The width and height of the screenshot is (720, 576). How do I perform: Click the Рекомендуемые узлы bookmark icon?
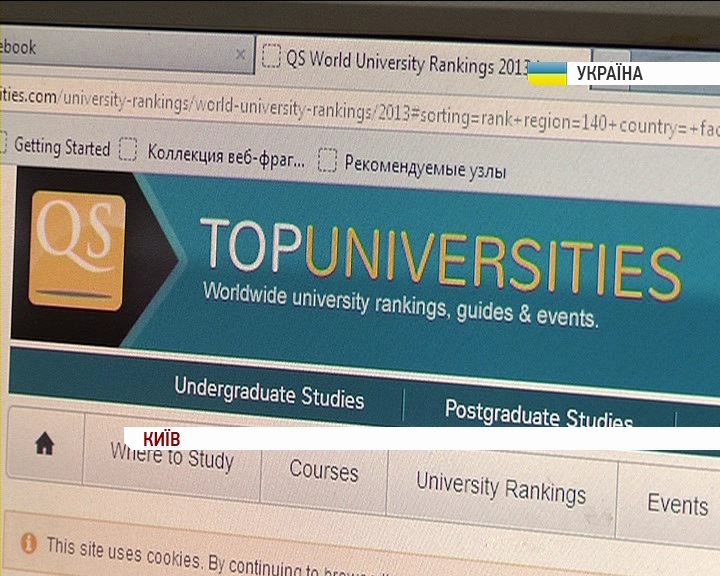tap(326, 160)
